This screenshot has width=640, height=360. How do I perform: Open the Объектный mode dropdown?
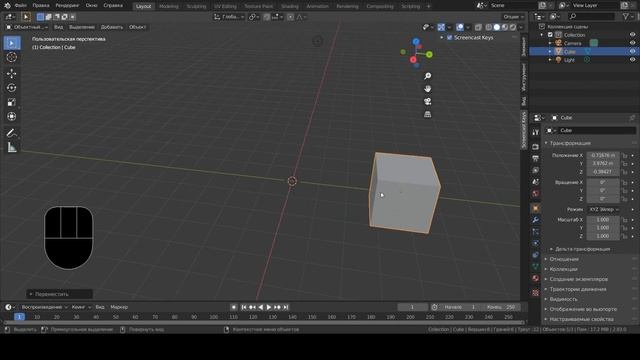pos(26,27)
